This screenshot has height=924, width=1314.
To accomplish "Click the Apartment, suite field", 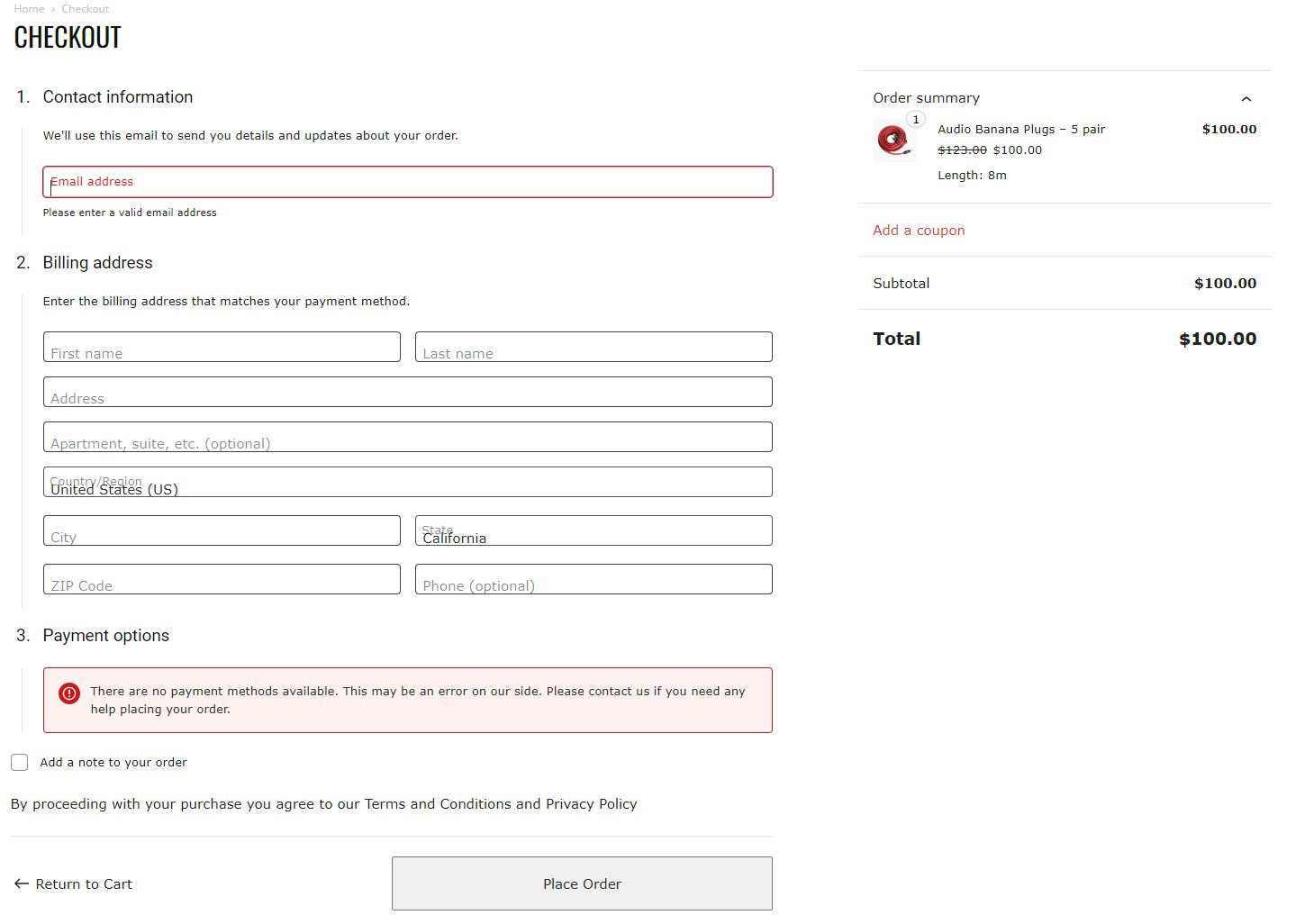I will coord(408,437).
